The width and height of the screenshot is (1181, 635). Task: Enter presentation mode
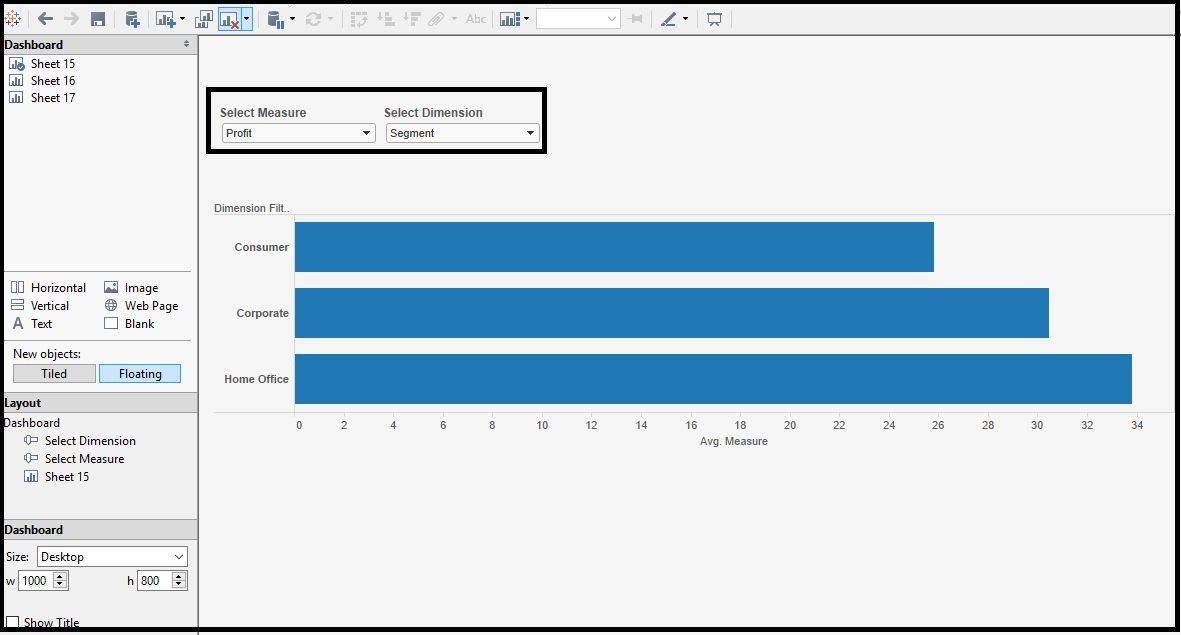714,18
